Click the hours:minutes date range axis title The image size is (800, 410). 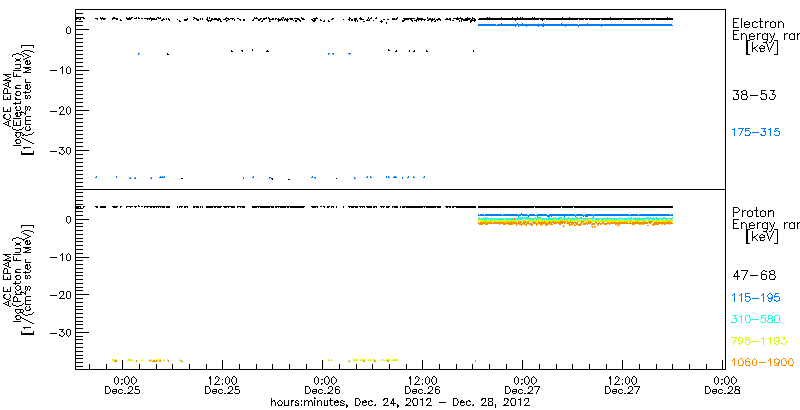[x=400, y=403]
